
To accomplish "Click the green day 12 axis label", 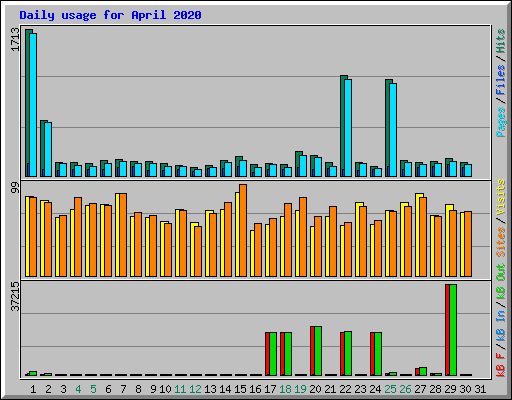I will [x=195, y=389].
